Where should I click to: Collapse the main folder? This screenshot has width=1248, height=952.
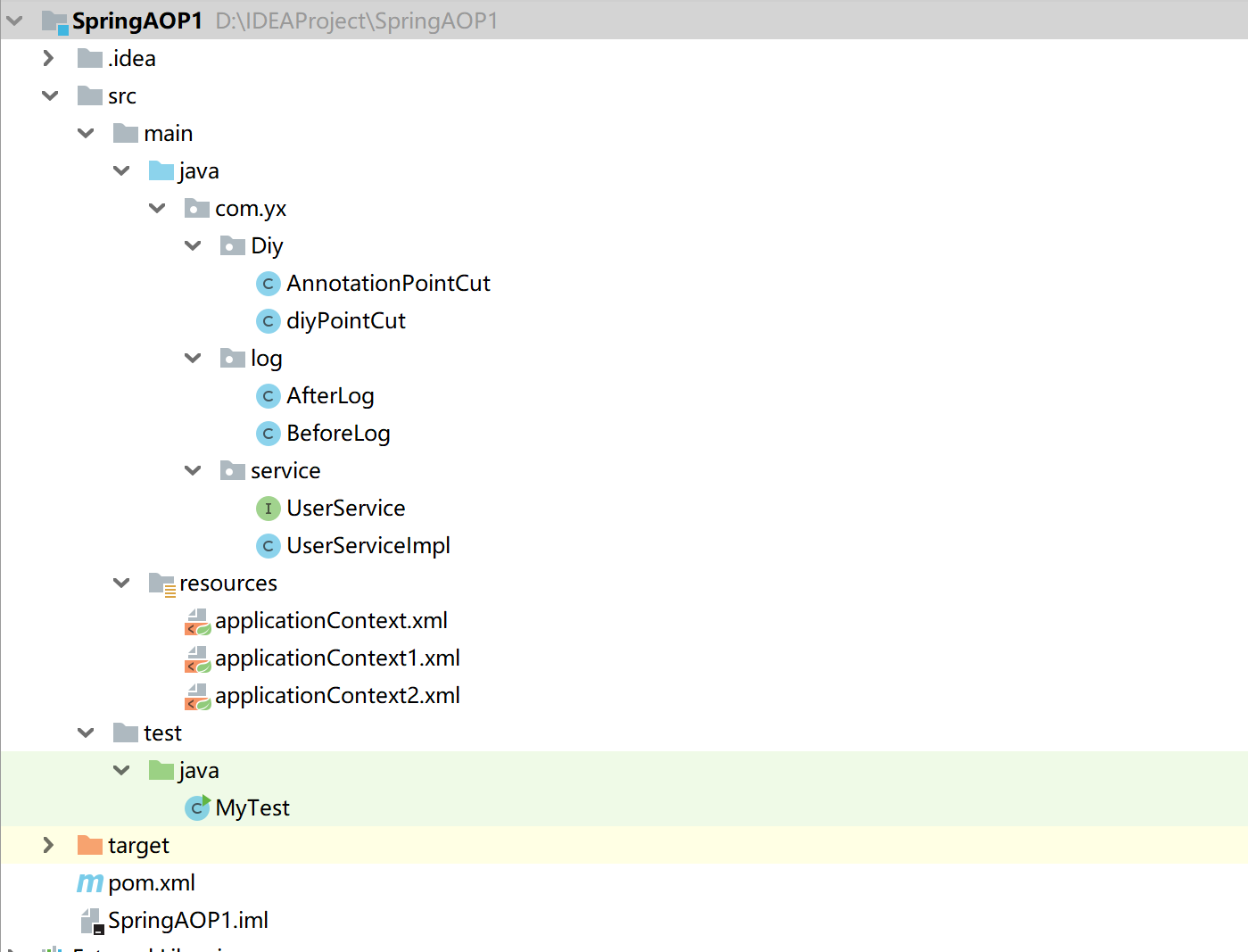pyautogui.click(x=86, y=134)
